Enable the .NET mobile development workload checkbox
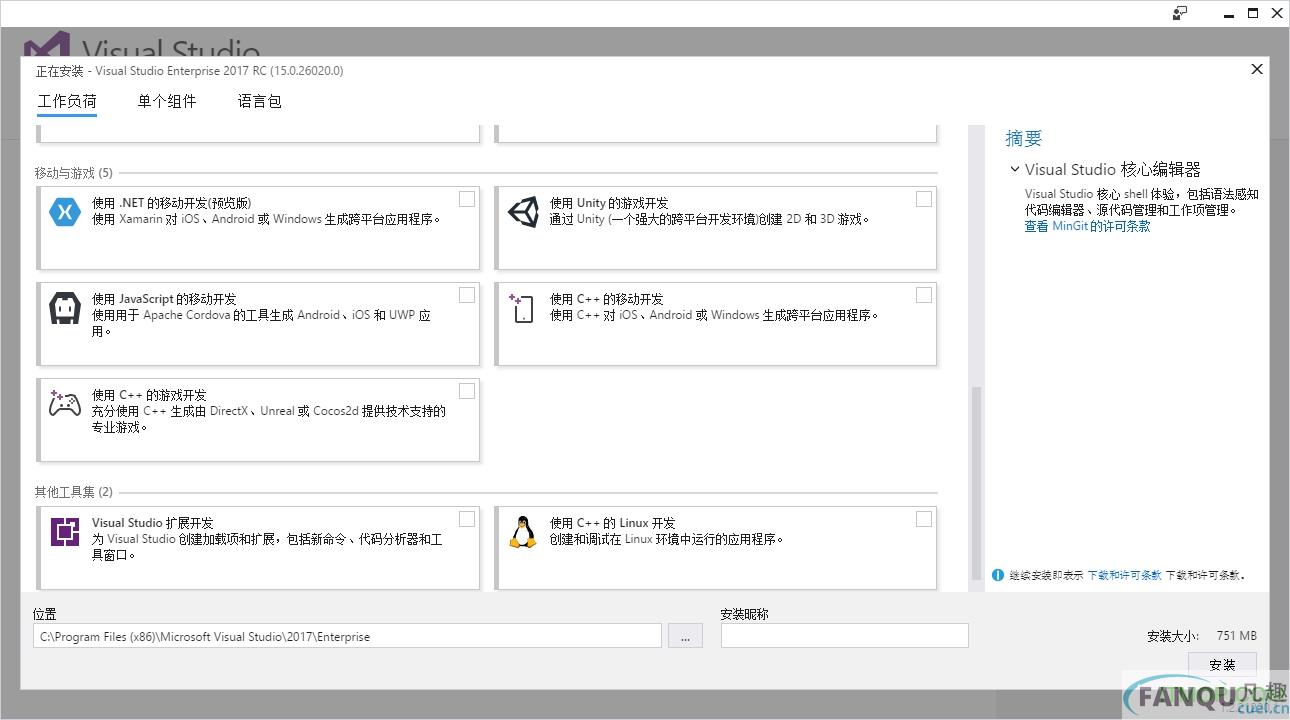This screenshot has width=1290, height=720. (467, 199)
